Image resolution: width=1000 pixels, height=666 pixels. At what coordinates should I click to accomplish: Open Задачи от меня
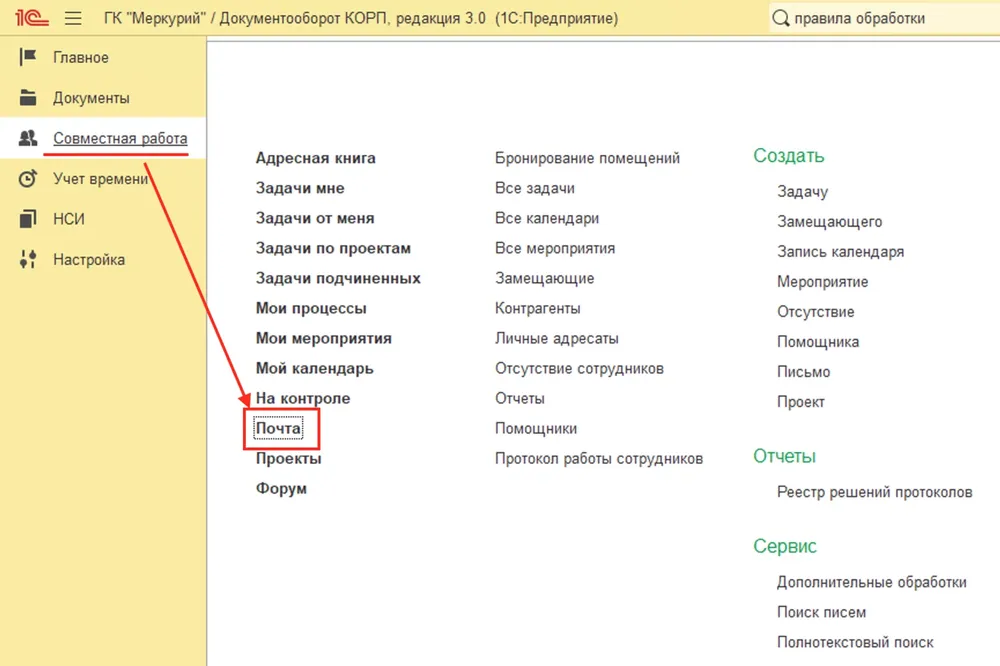coord(315,218)
